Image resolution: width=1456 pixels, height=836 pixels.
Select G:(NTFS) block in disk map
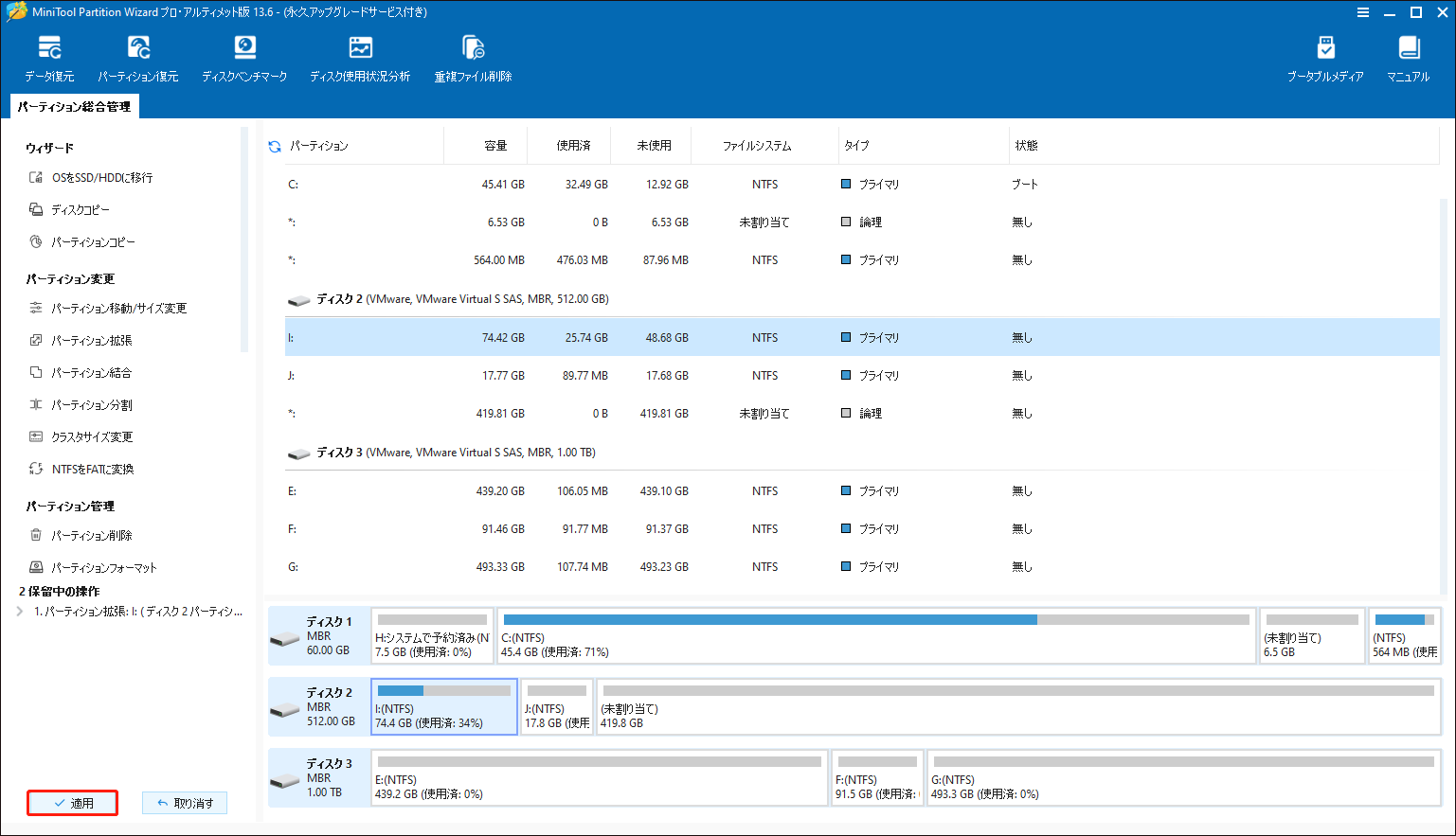(x=1184, y=777)
